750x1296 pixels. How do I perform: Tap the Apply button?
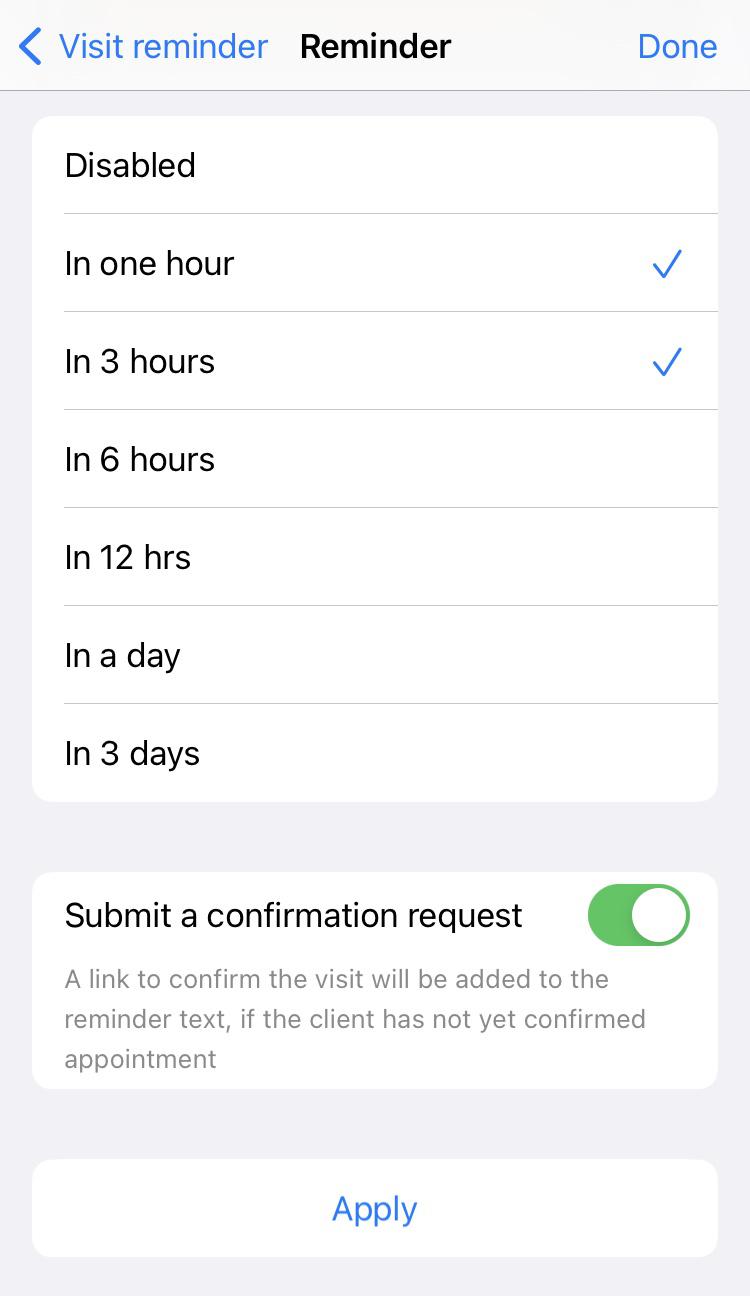pyautogui.click(x=375, y=1208)
